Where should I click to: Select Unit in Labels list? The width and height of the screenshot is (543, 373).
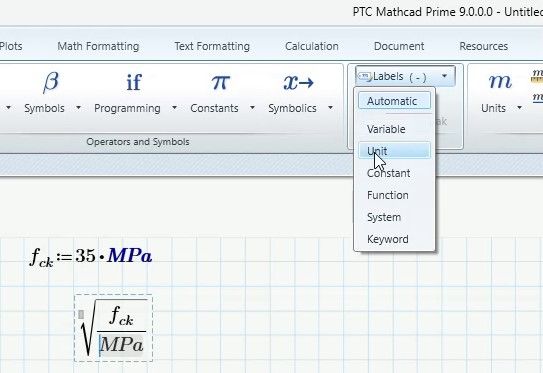click(x=394, y=151)
